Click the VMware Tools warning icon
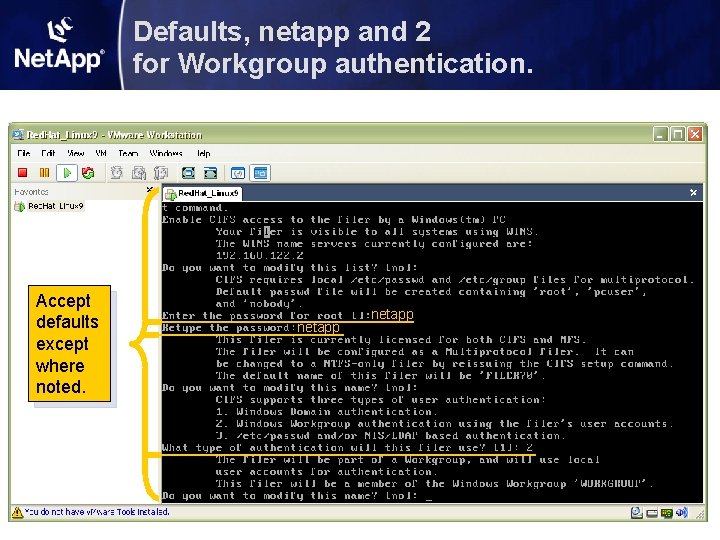Image resolution: width=720 pixels, height=540 pixels. (17, 512)
